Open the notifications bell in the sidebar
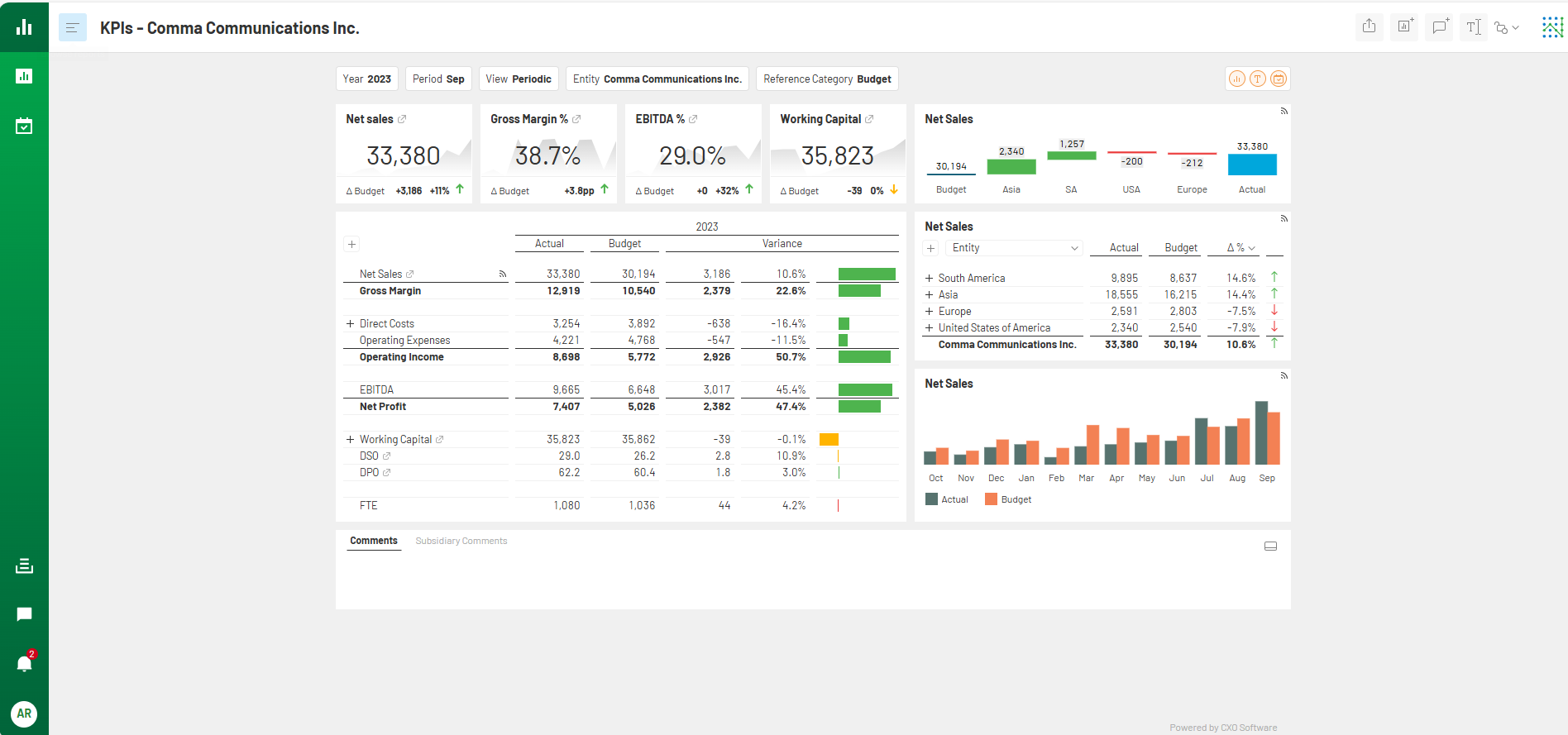Viewport: 1568px width, 735px height. tap(24, 663)
